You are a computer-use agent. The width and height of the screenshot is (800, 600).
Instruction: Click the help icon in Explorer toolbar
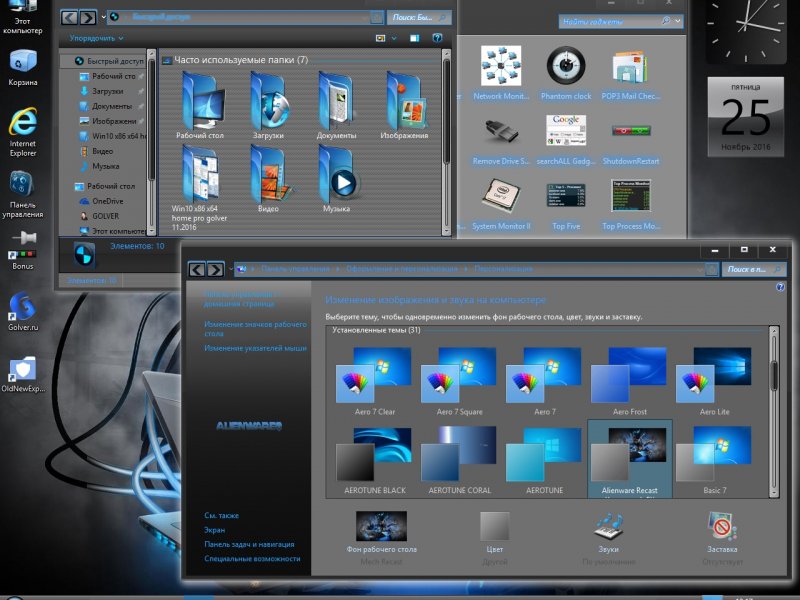pyautogui.click(x=437, y=38)
